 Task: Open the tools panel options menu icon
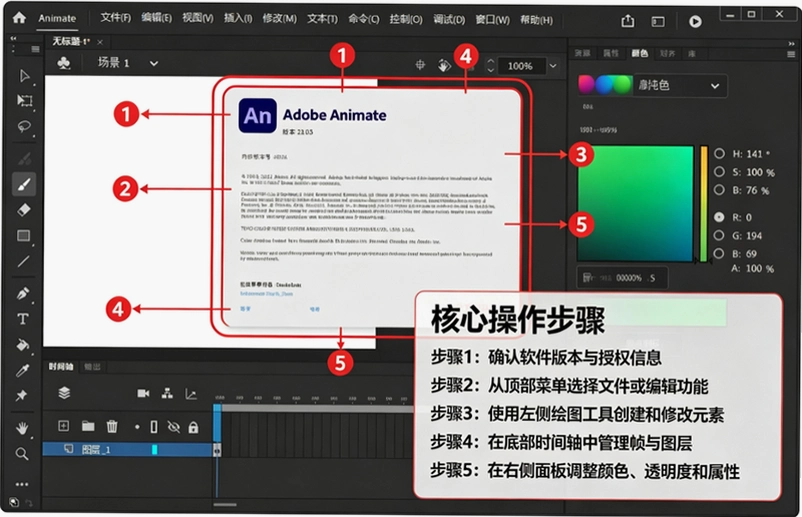click(35, 49)
